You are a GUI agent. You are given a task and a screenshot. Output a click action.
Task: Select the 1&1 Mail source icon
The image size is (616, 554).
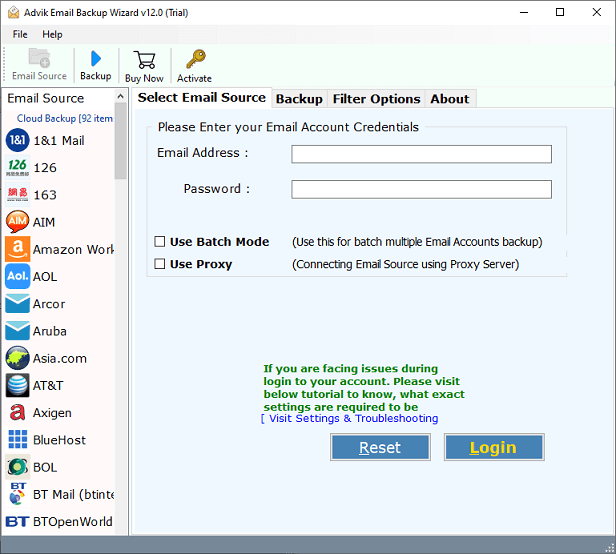tap(17, 140)
